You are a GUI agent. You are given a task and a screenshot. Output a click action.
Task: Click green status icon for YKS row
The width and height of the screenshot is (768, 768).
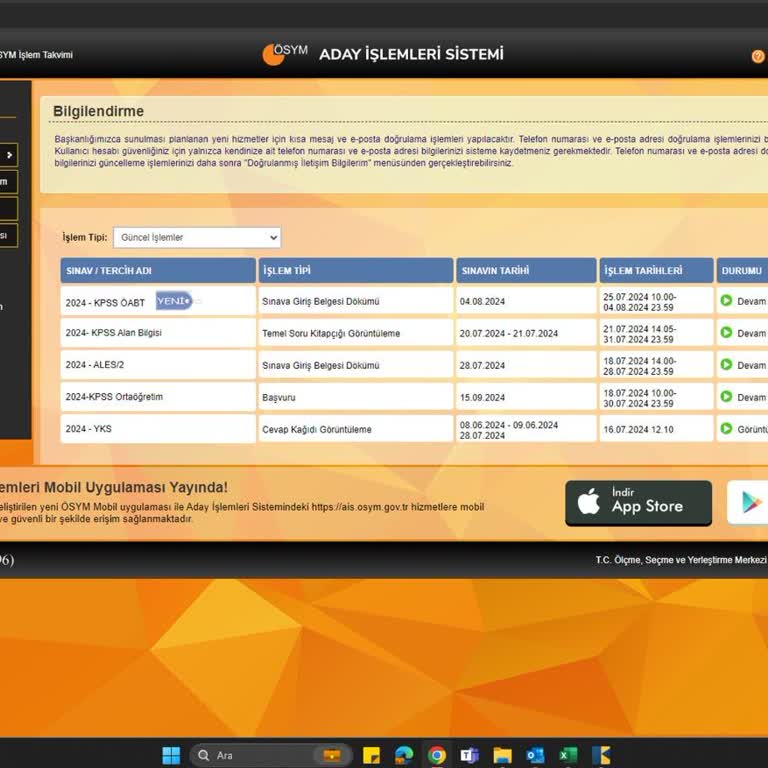pos(726,429)
